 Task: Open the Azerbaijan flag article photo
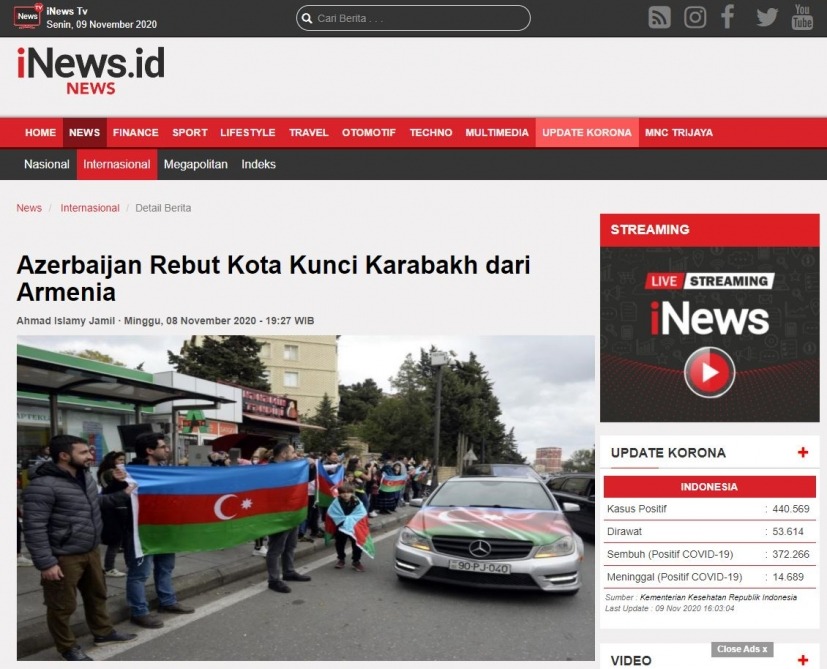(x=305, y=497)
